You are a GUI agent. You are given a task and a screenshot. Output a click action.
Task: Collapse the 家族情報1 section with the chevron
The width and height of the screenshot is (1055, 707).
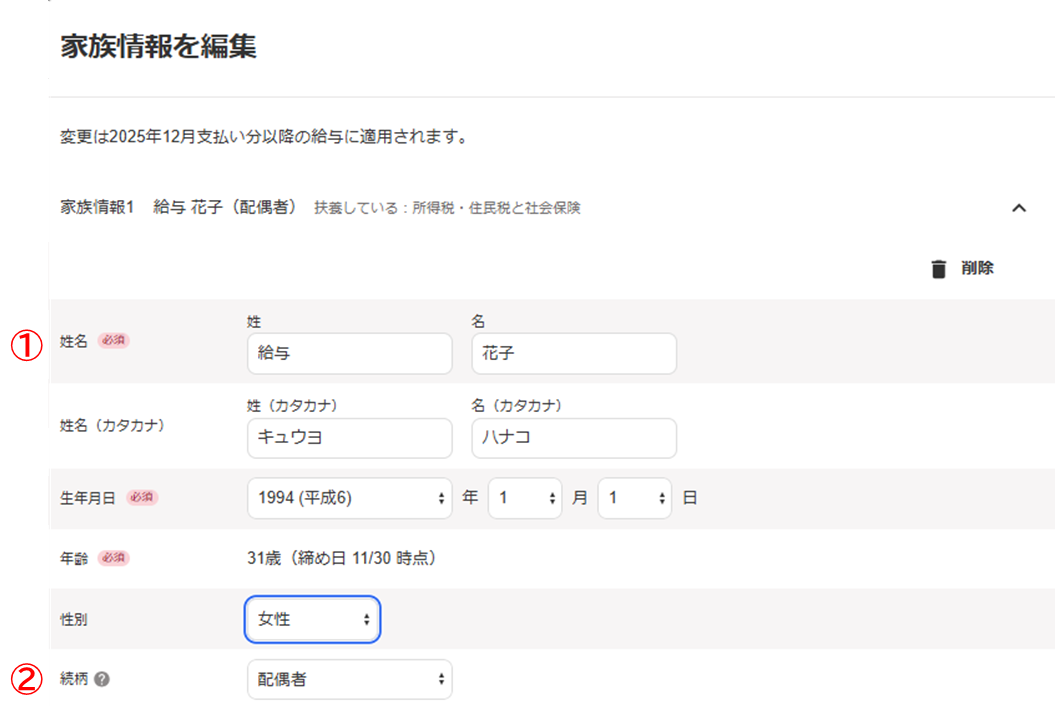[x=1019, y=208]
